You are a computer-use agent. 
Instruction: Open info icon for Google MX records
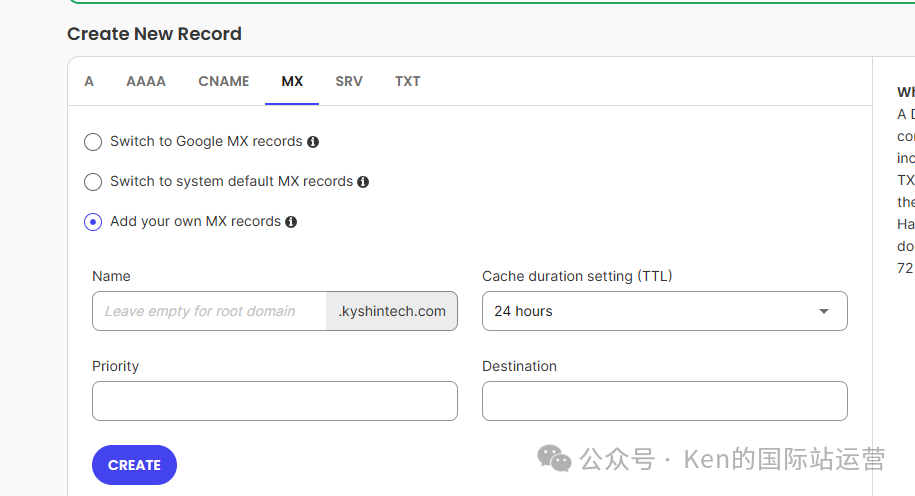point(313,142)
